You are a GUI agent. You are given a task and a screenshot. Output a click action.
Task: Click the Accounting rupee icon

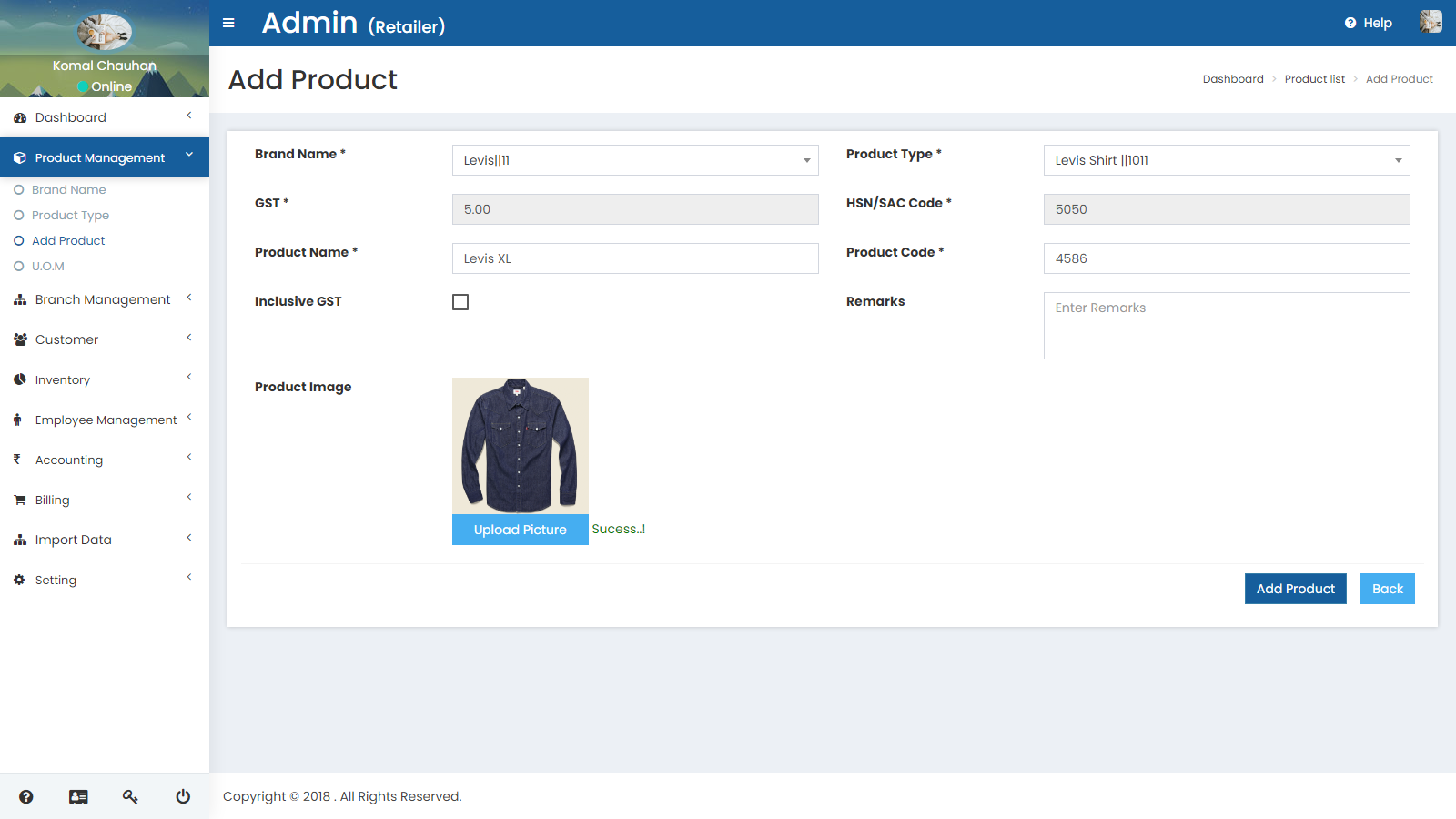pos(16,460)
